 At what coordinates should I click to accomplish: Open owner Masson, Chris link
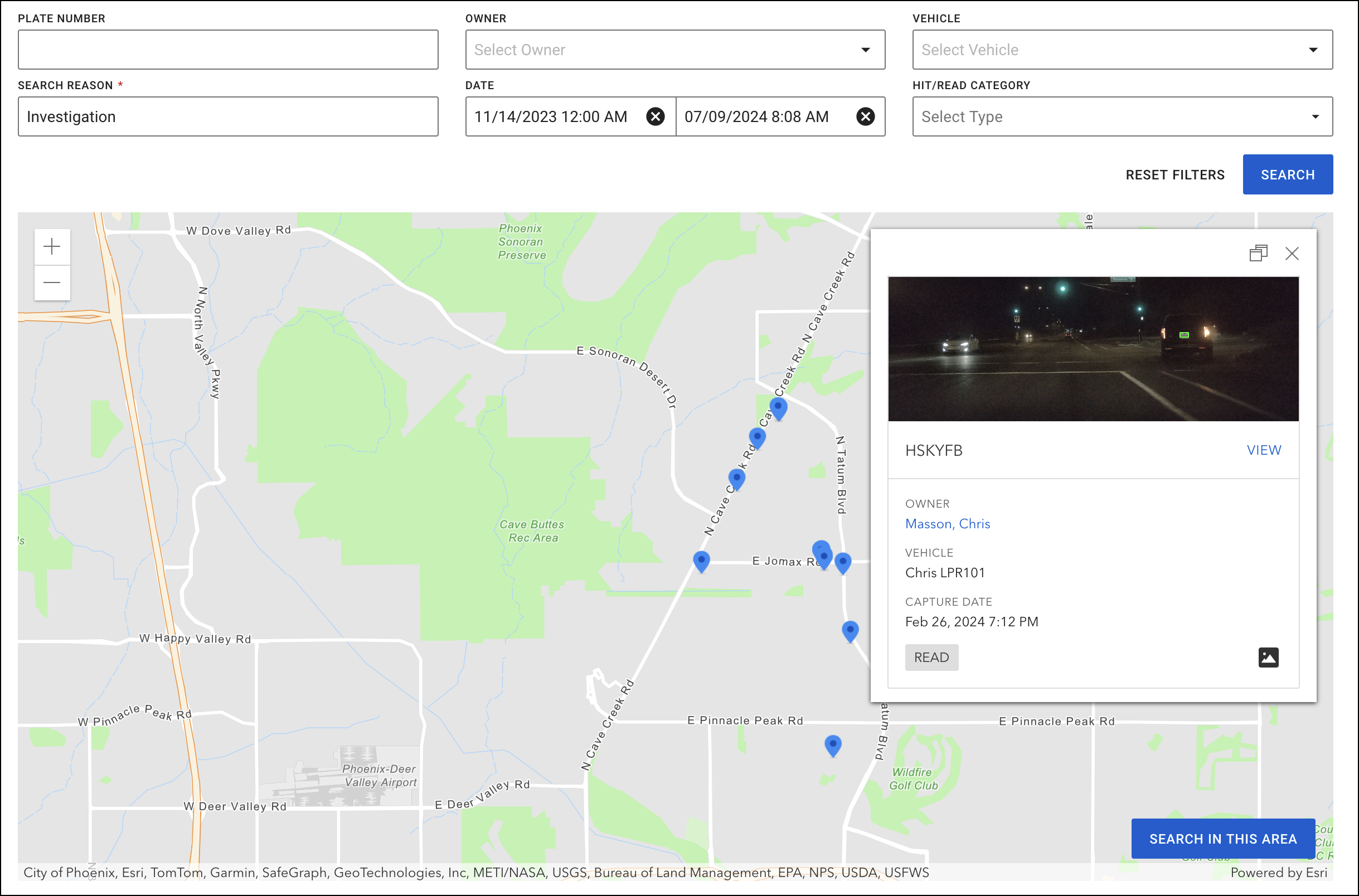pyautogui.click(x=947, y=524)
